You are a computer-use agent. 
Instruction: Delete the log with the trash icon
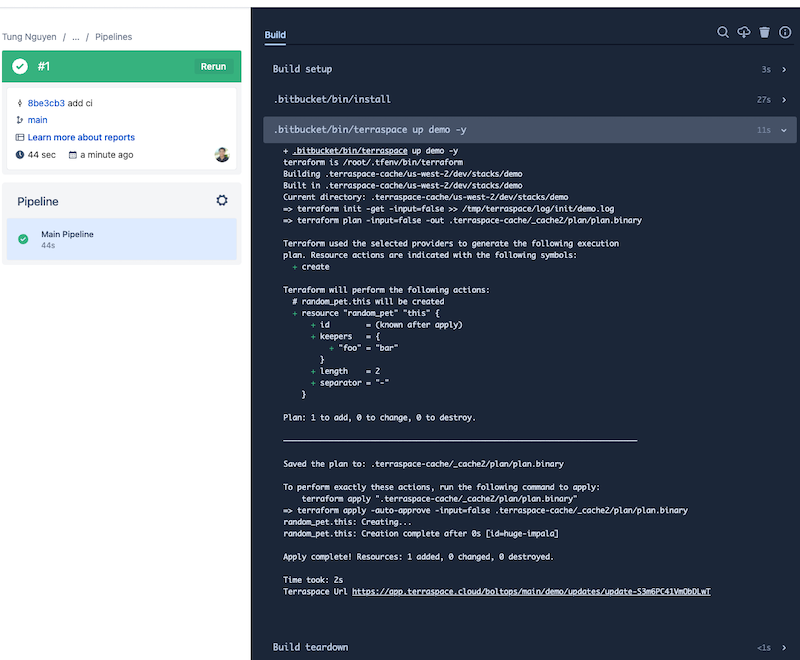[764, 33]
